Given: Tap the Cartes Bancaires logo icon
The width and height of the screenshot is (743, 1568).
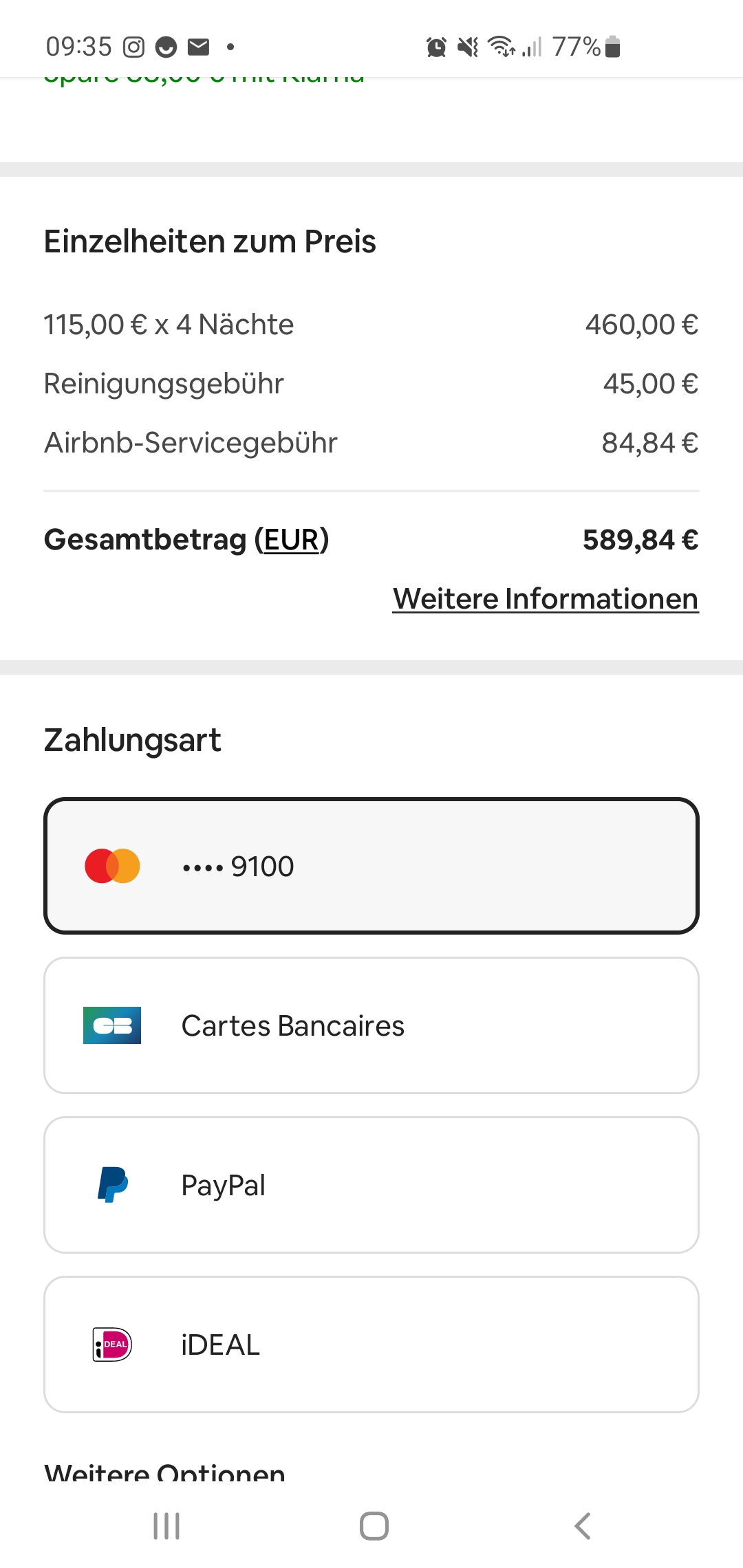Looking at the screenshot, I should [112, 1025].
